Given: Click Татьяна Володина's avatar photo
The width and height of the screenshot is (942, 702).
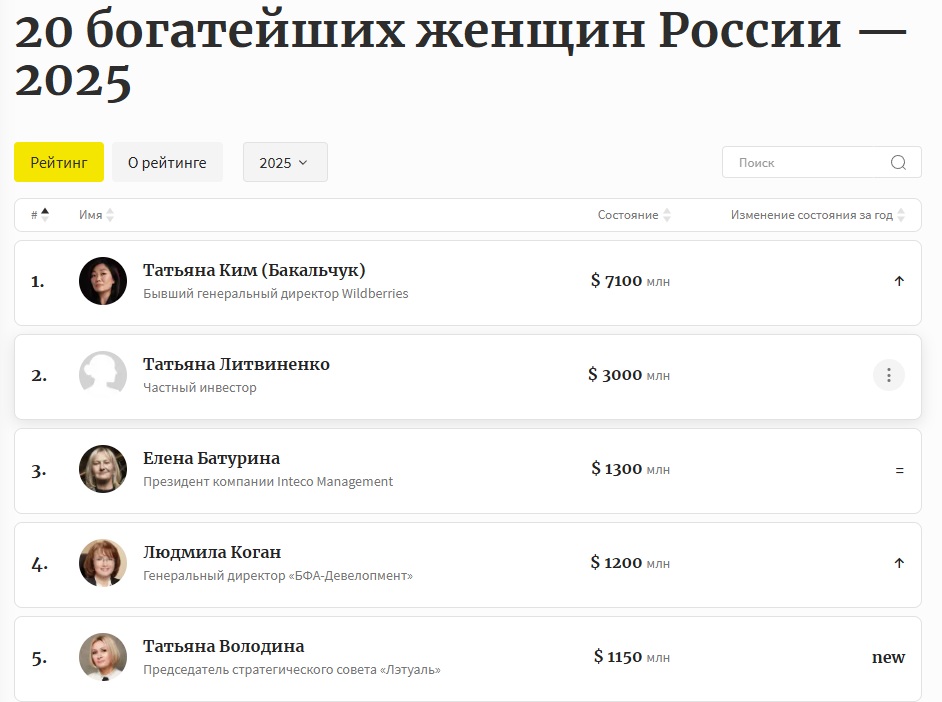Looking at the screenshot, I should (x=103, y=657).
